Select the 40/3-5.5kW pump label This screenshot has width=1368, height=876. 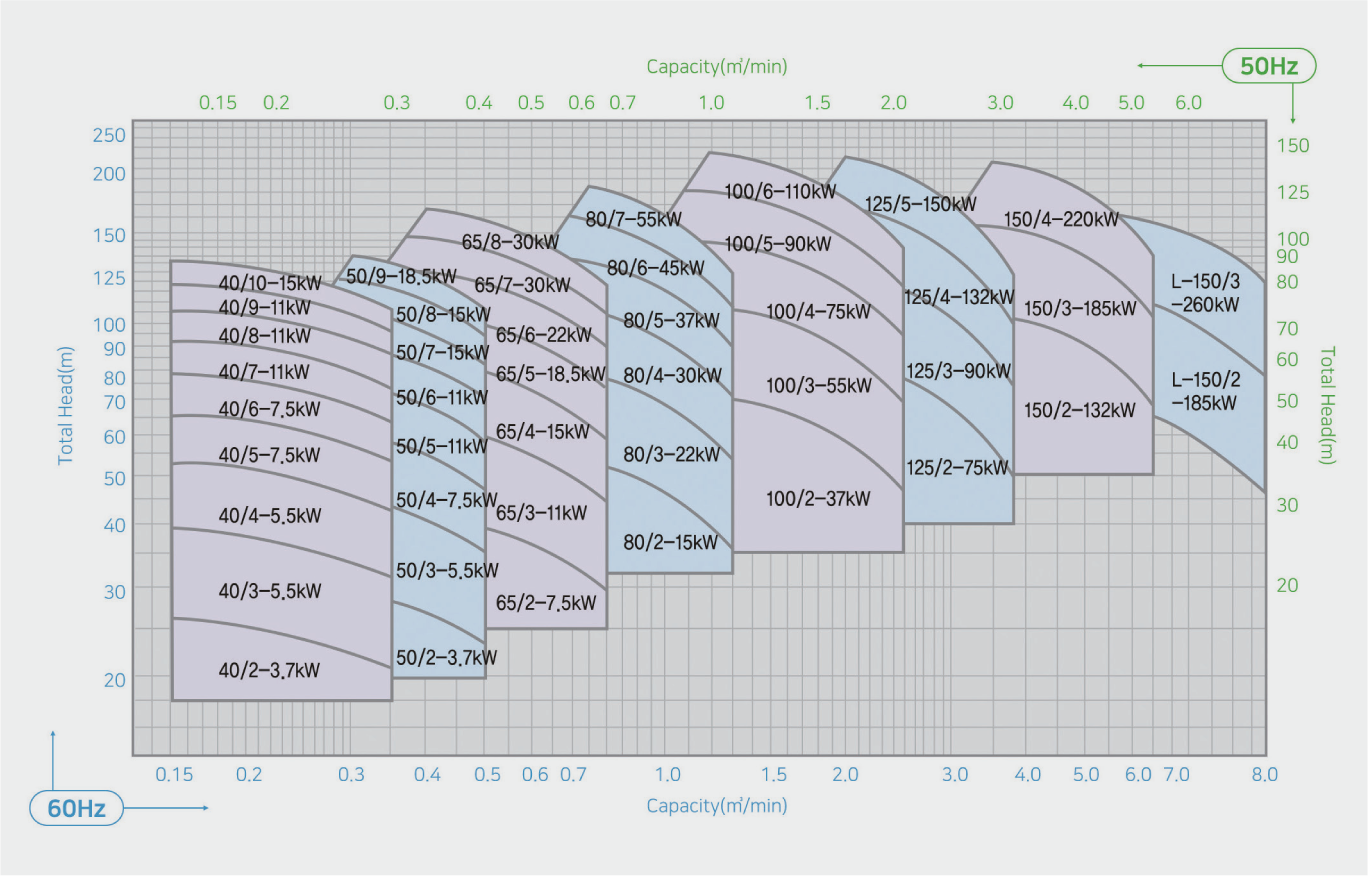tap(270, 591)
